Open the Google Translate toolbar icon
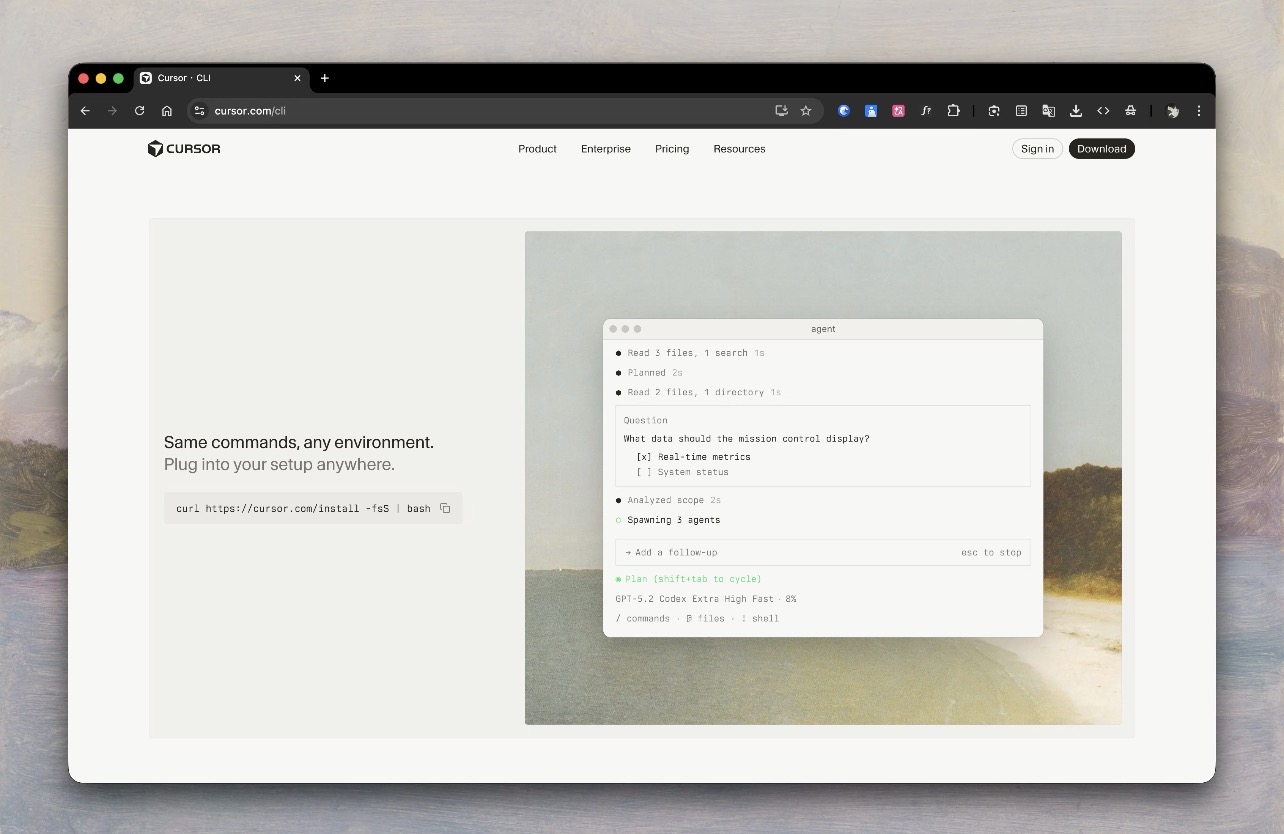 click(x=1048, y=111)
